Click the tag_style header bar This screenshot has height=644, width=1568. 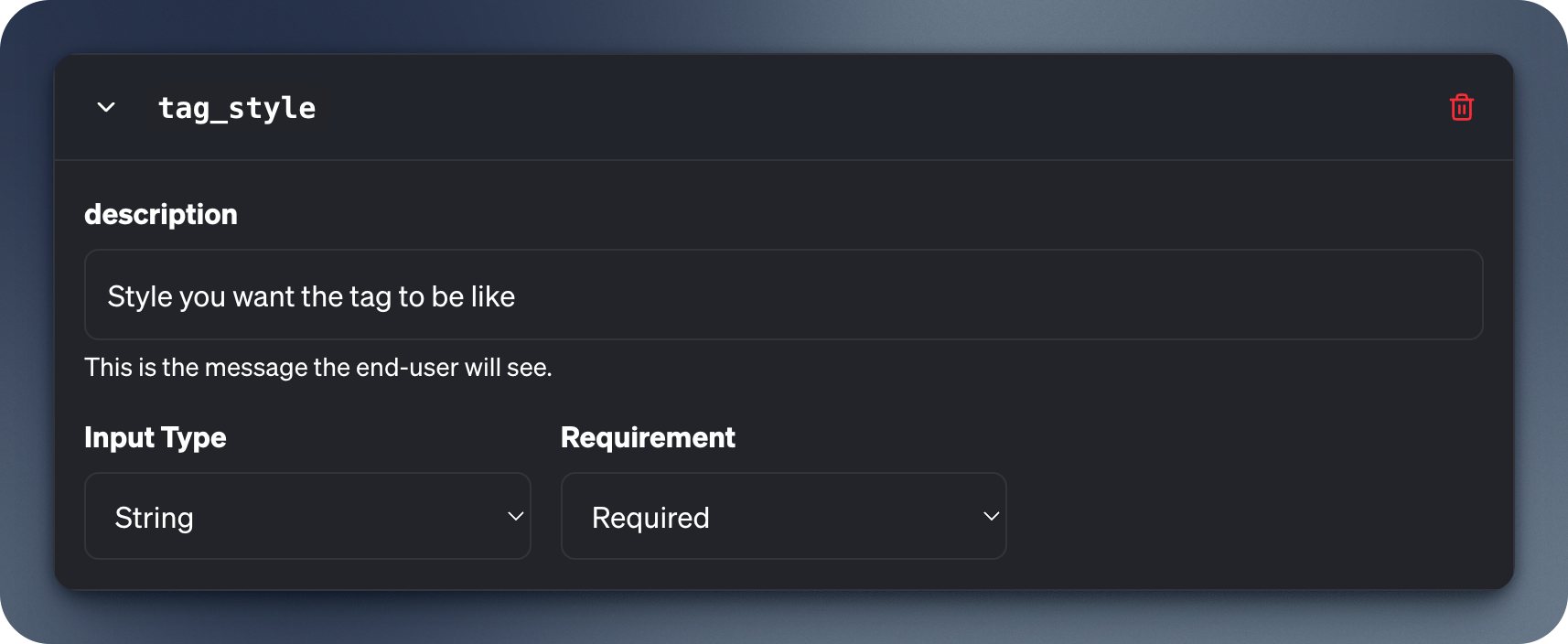point(823,108)
